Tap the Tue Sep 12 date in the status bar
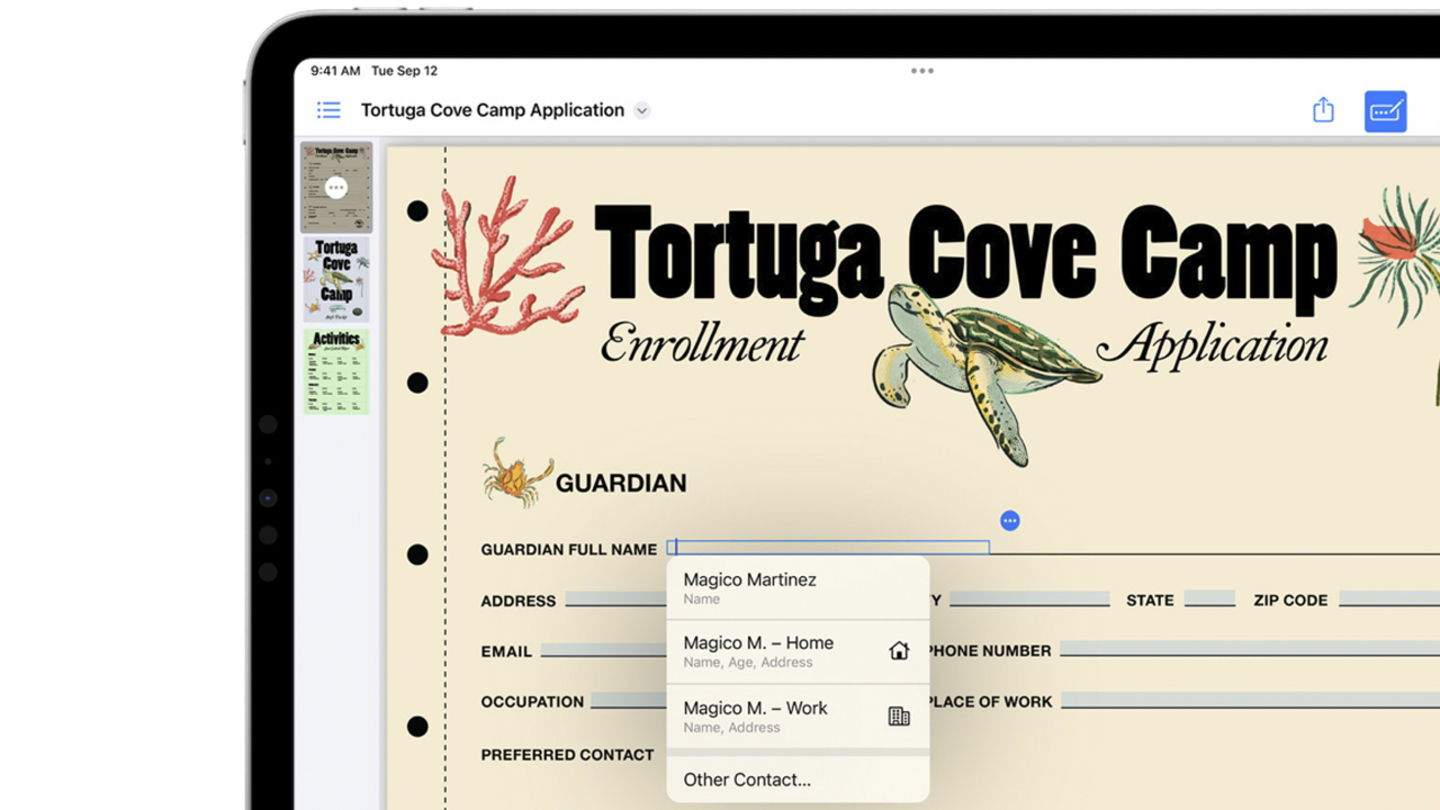This screenshot has width=1440, height=810. (406, 70)
